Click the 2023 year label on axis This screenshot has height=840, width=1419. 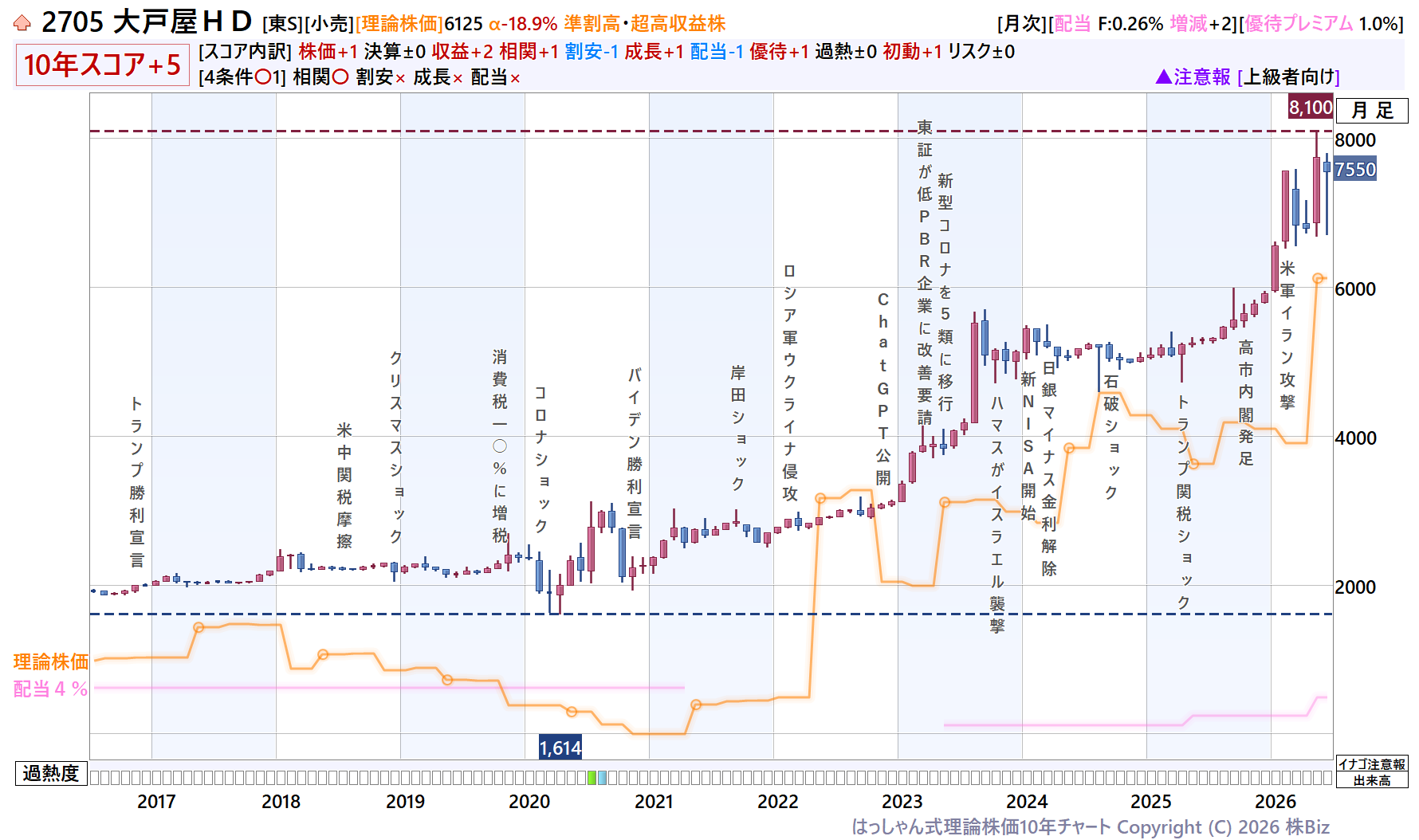pos(902,801)
